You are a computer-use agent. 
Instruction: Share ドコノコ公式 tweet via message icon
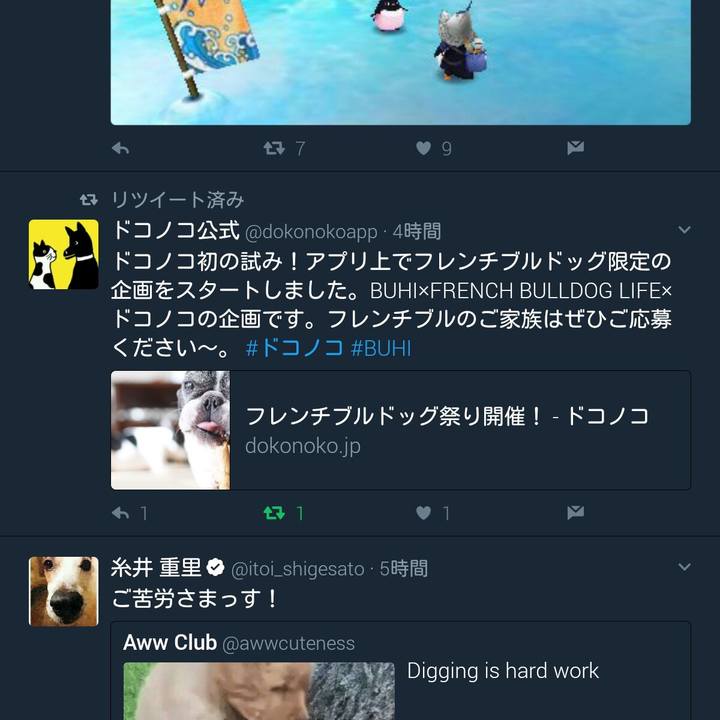575,512
